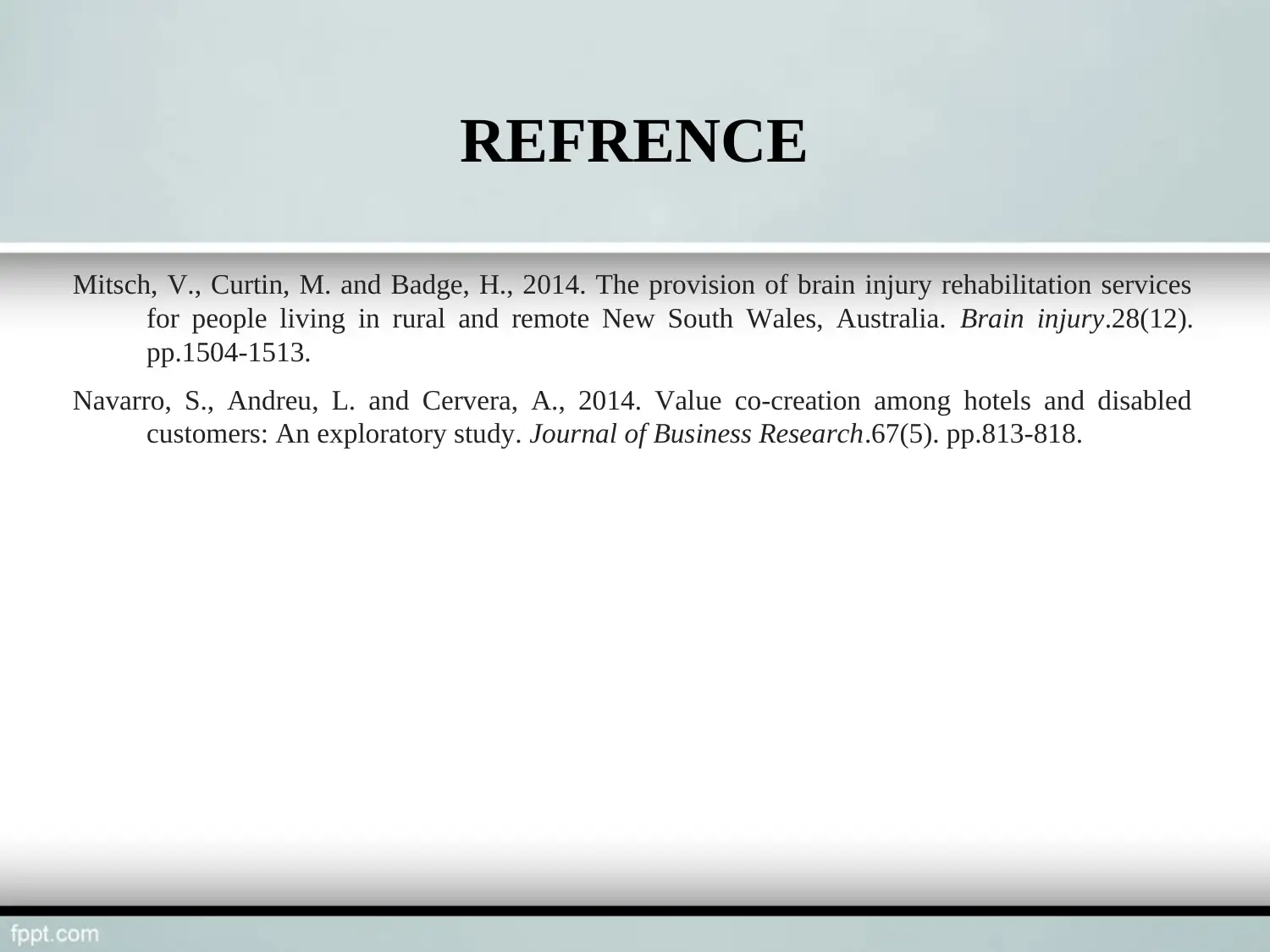Click the phrase "Value co-creation among hotels"
Viewport: 1270px width, 952px height.
click(x=842, y=400)
